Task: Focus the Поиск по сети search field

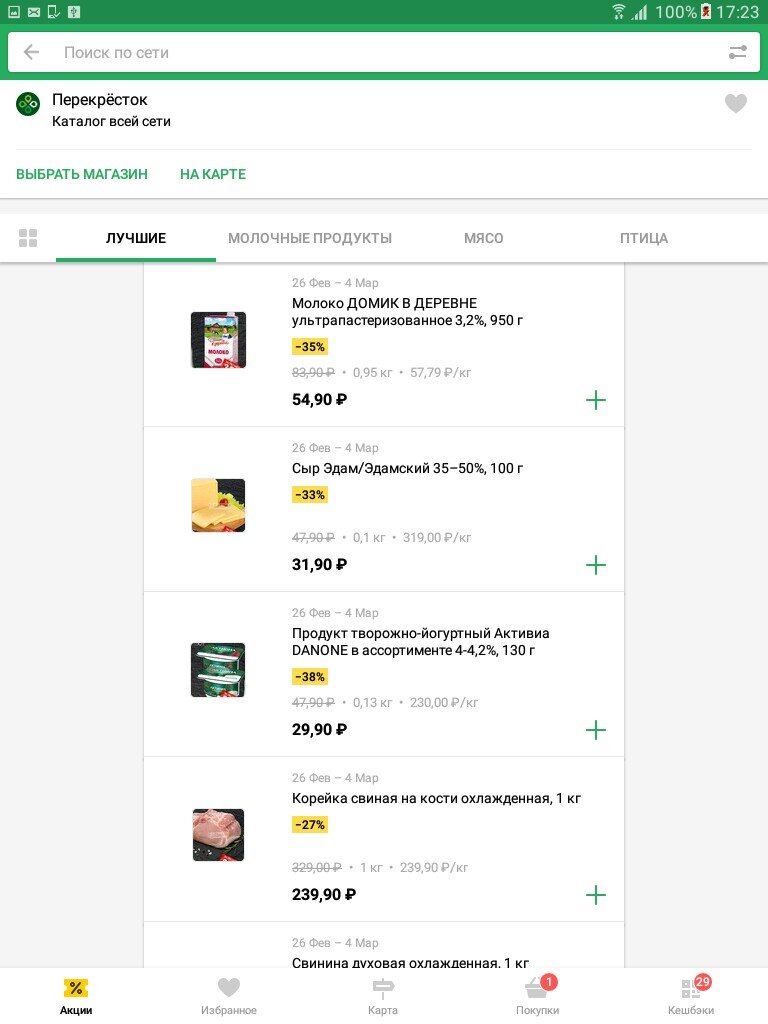Action: [384, 52]
